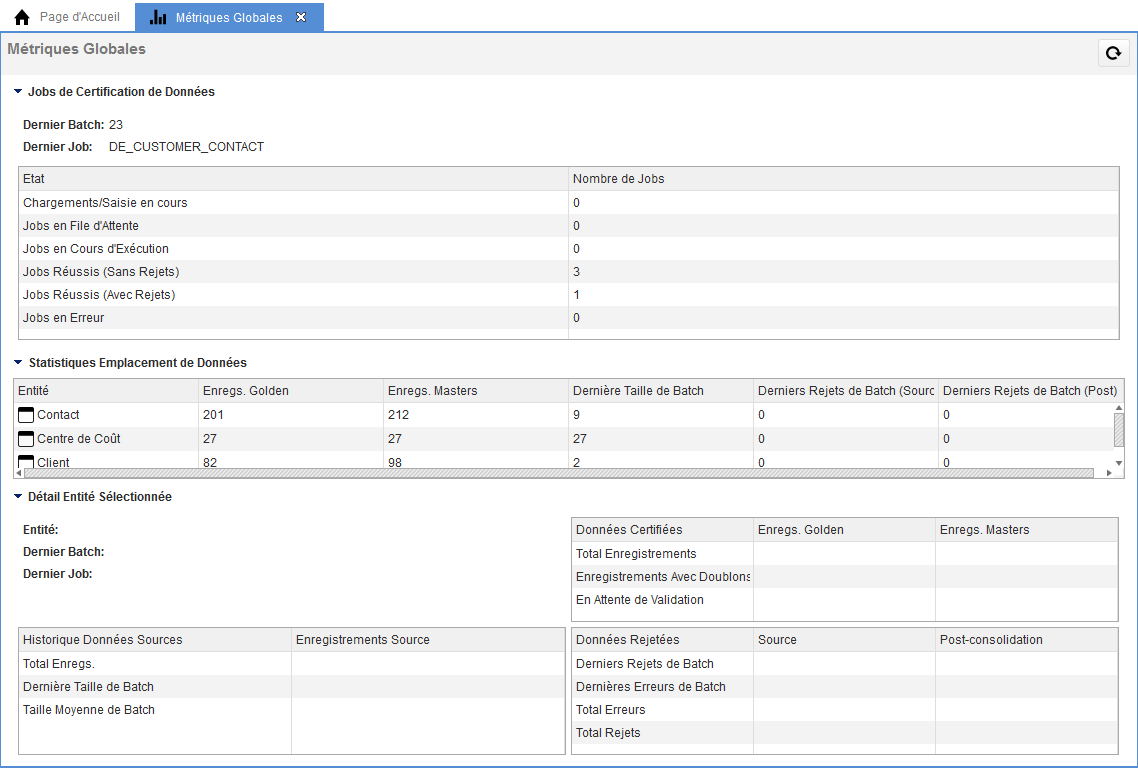Image resolution: width=1138 pixels, height=768 pixels.
Task: Select the Client entity row
Action: pyautogui.click(x=564, y=460)
